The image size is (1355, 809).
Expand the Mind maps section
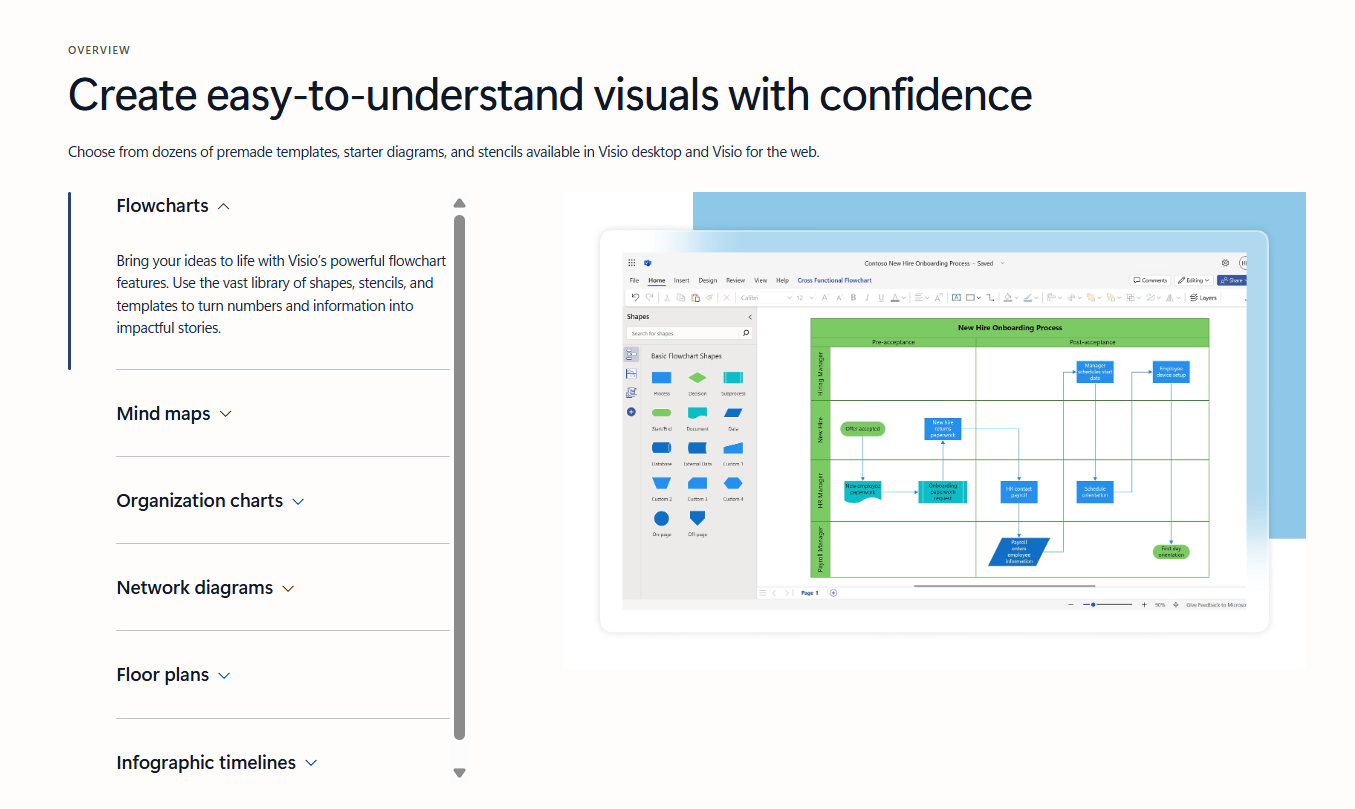click(x=175, y=414)
